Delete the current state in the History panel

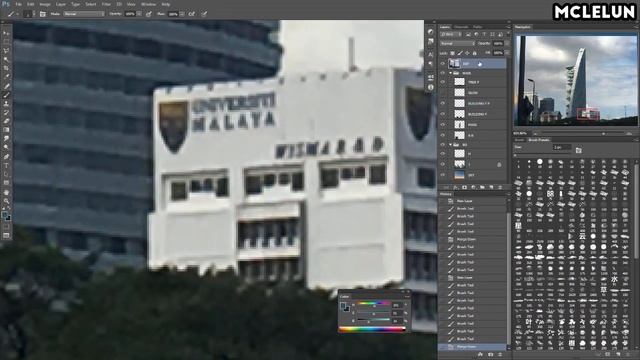500,354
